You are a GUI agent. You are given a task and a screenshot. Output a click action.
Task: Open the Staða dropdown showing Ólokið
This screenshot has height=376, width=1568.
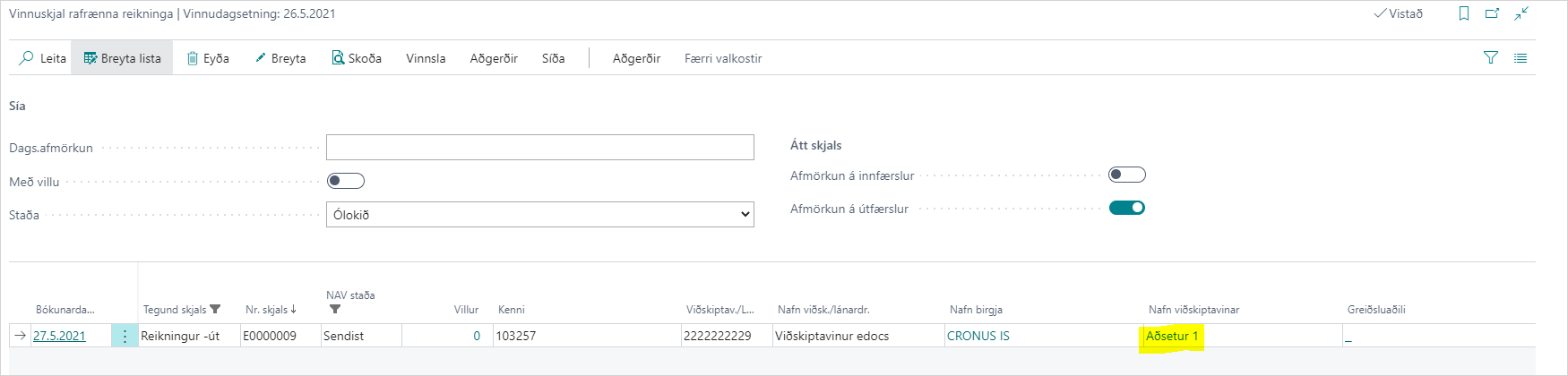click(x=539, y=215)
